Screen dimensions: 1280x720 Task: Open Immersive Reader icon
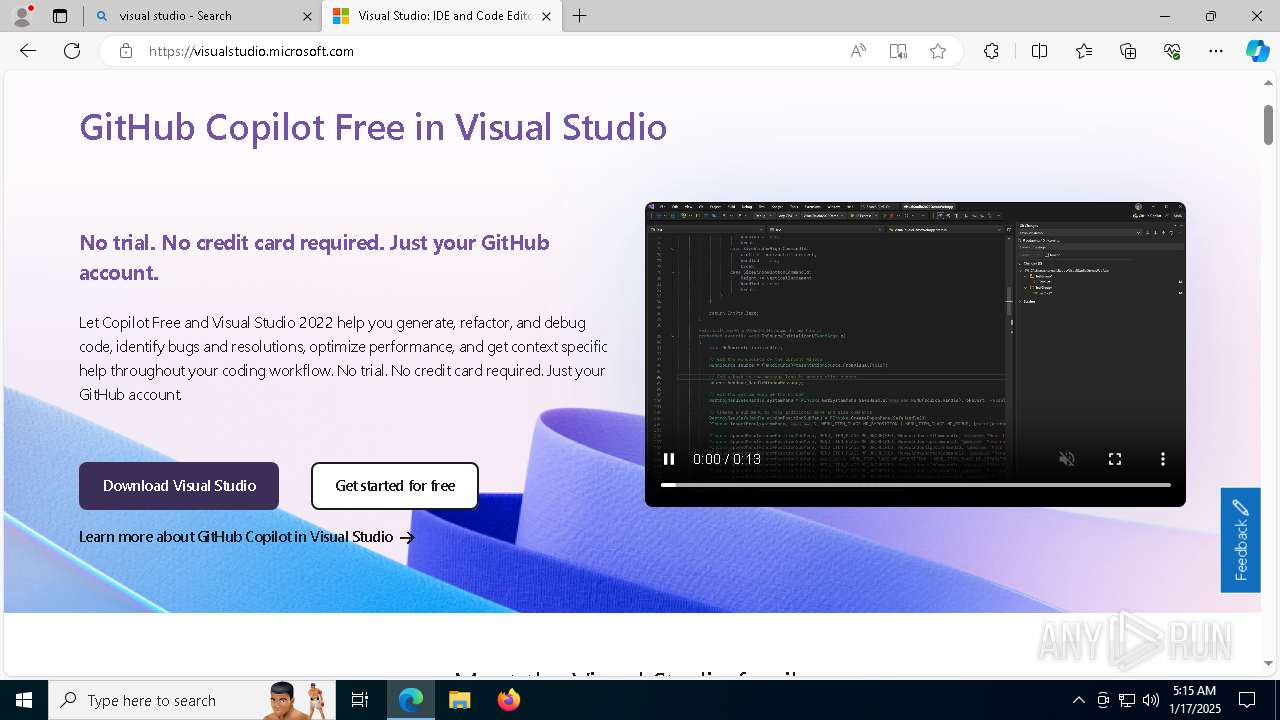click(898, 51)
